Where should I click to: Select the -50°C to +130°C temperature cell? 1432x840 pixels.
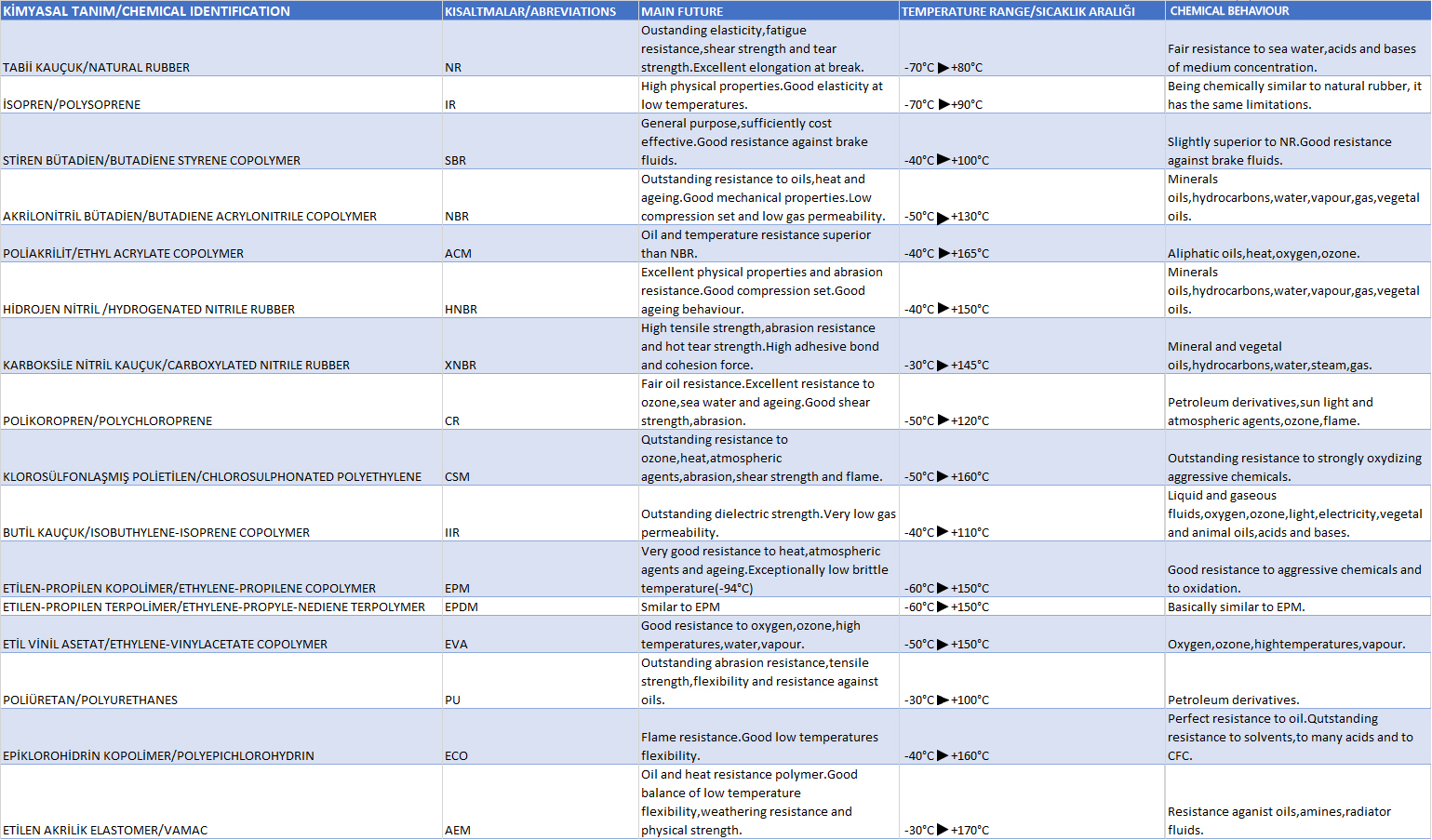[1032, 197]
